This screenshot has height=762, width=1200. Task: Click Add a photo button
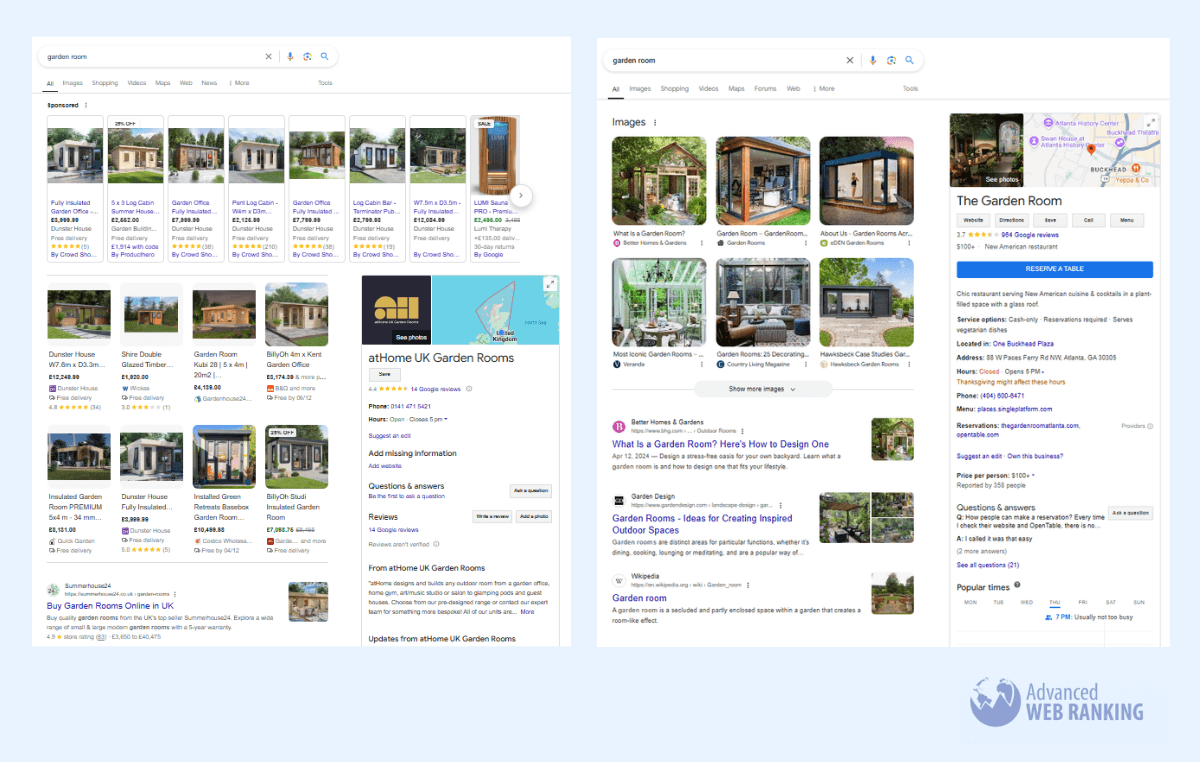click(534, 516)
